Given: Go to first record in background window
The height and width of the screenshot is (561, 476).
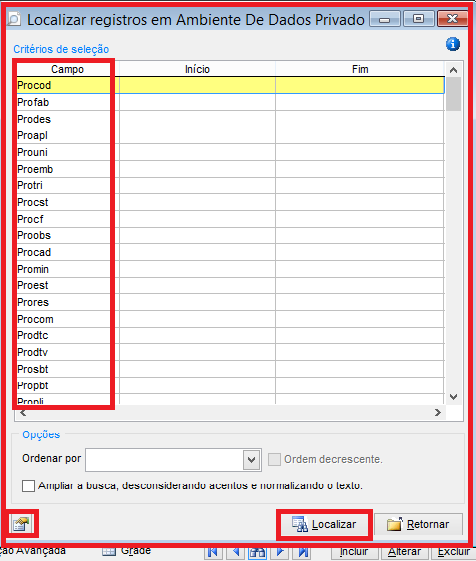Looking at the screenshot, I should point(213,552).
